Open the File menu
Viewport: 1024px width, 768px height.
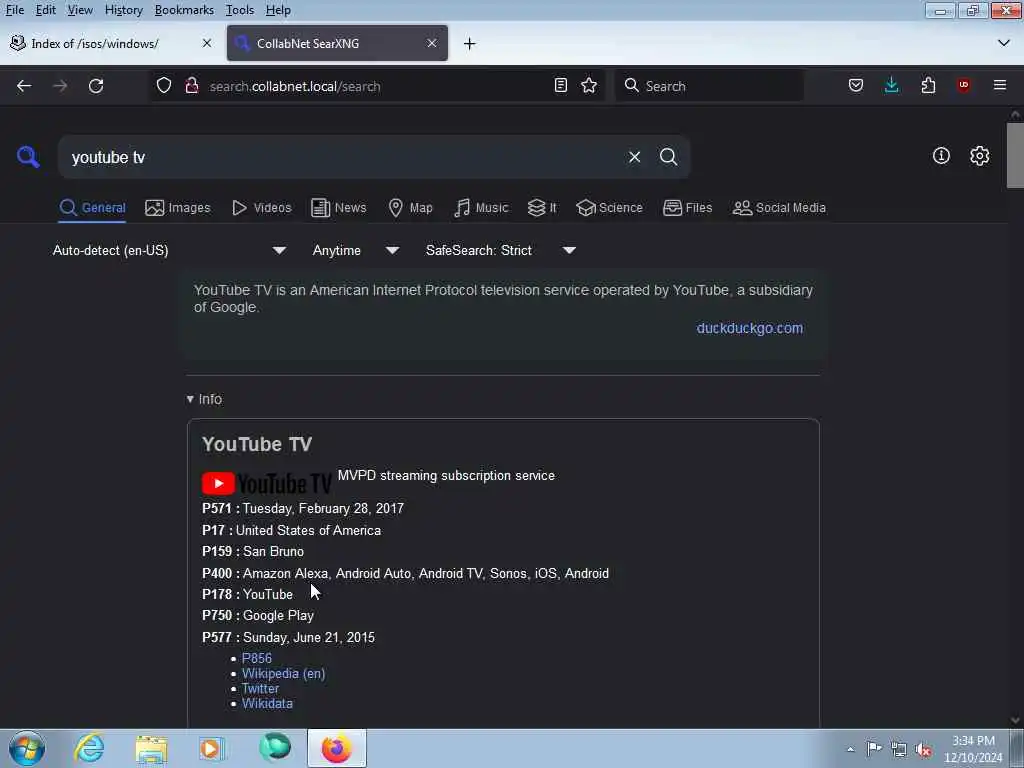click(14, 10)
